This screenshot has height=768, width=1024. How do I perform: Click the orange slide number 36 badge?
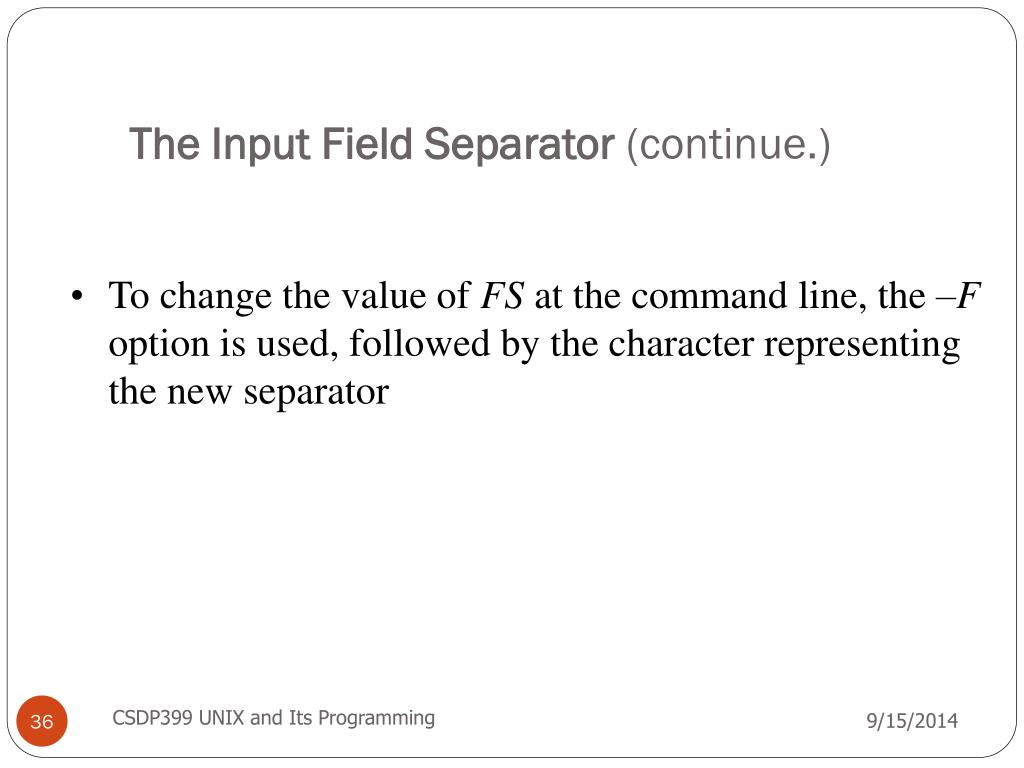(x=42, y=721)
